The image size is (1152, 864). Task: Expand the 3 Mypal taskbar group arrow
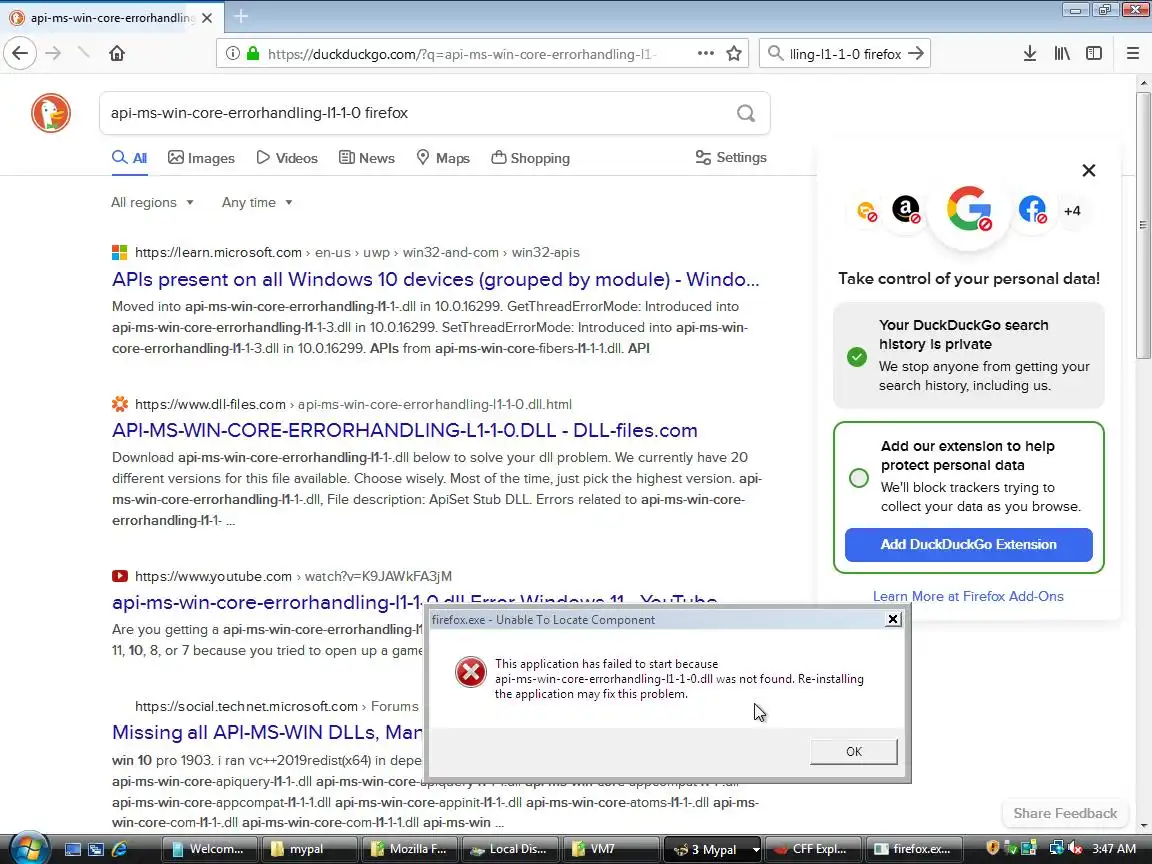(755, 850)
